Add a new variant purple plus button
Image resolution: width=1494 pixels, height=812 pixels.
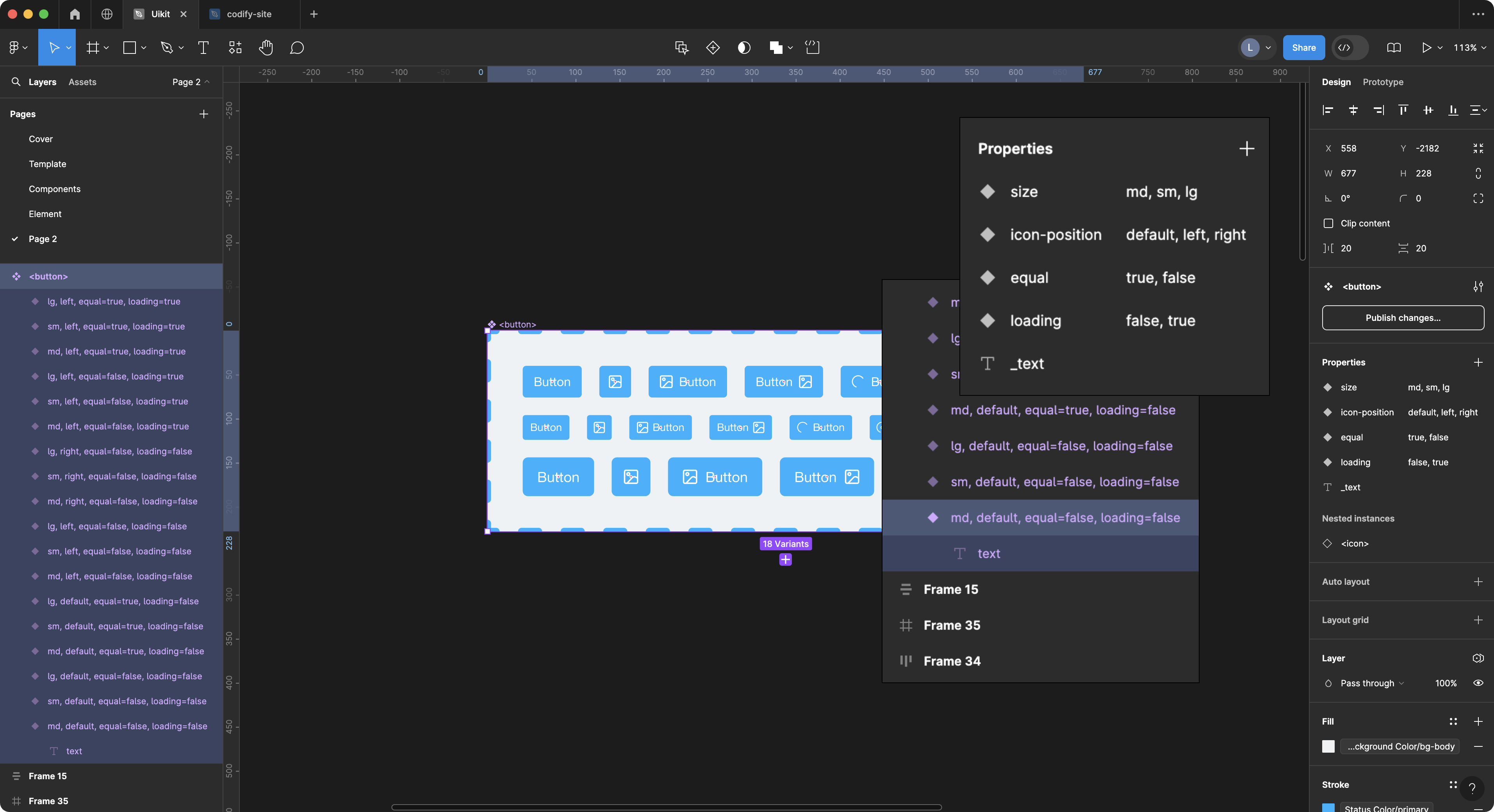(785, 560)
